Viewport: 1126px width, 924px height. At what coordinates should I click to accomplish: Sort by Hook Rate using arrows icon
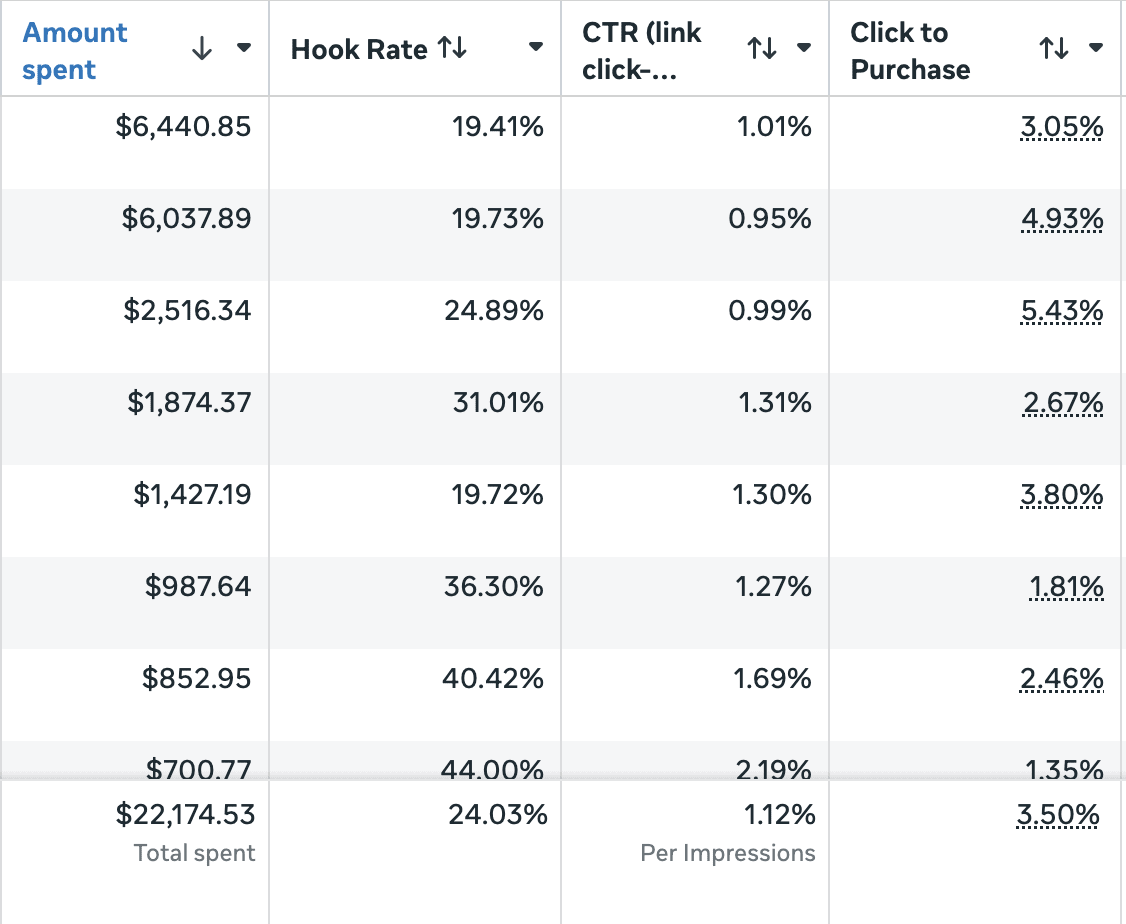click(452, 48)
